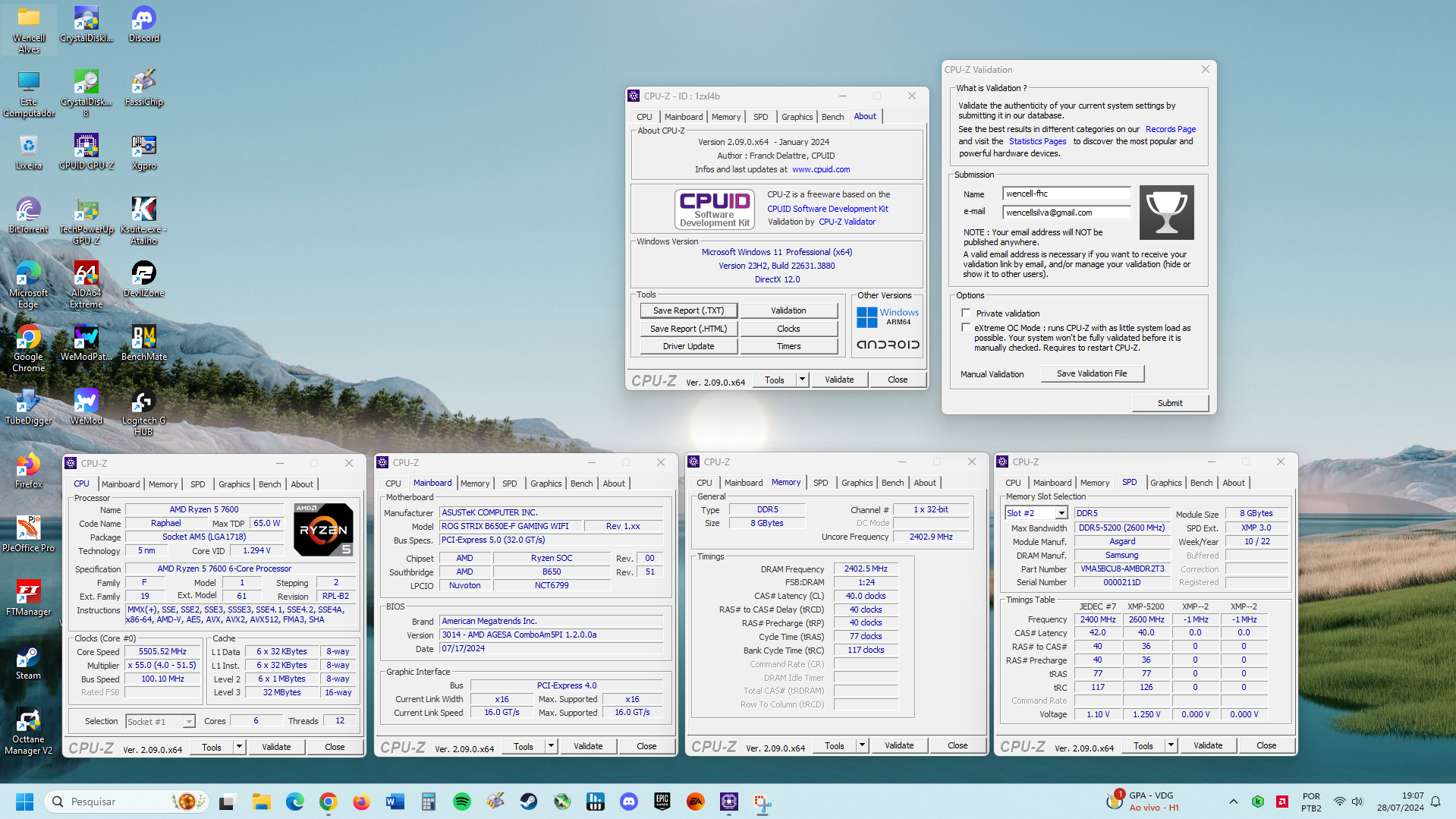Open the Octtane Manager V2 desktop icon
Image resolution: width=1456 pixels, height=819 pixels.
(x=29, y=731)
